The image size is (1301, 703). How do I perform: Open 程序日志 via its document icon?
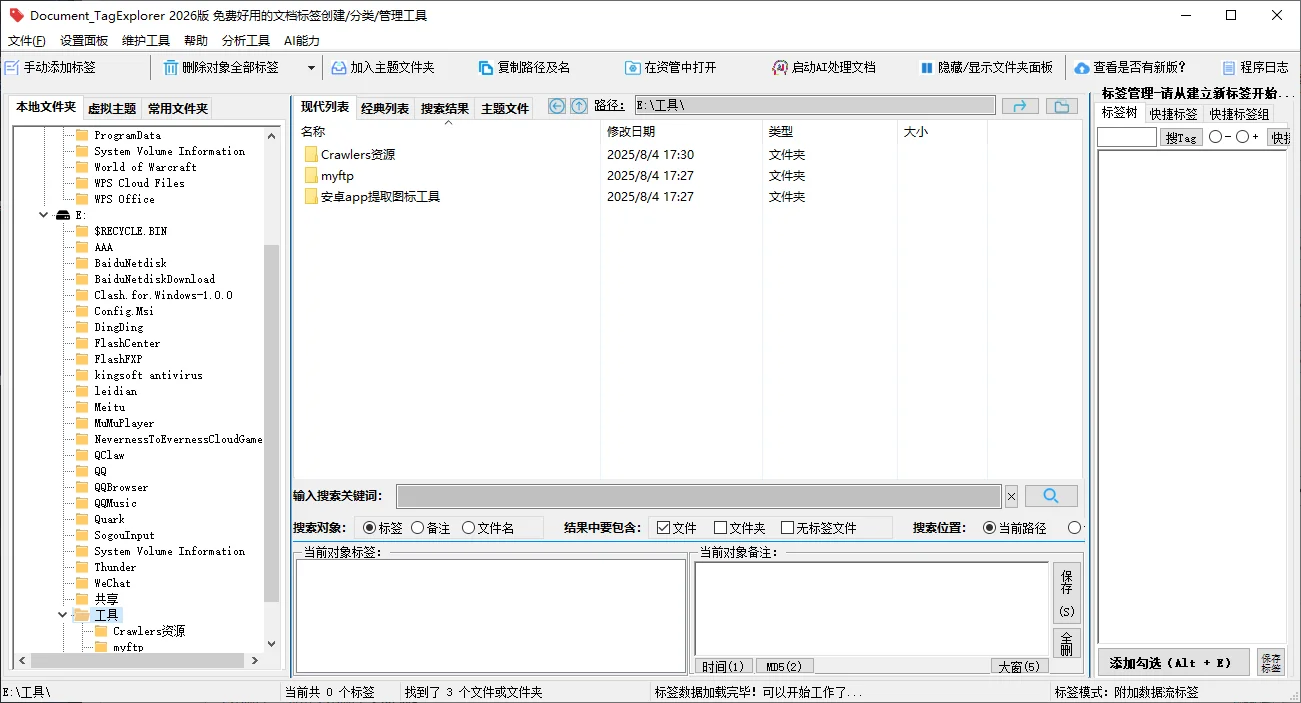click(x=1229, y=68)
